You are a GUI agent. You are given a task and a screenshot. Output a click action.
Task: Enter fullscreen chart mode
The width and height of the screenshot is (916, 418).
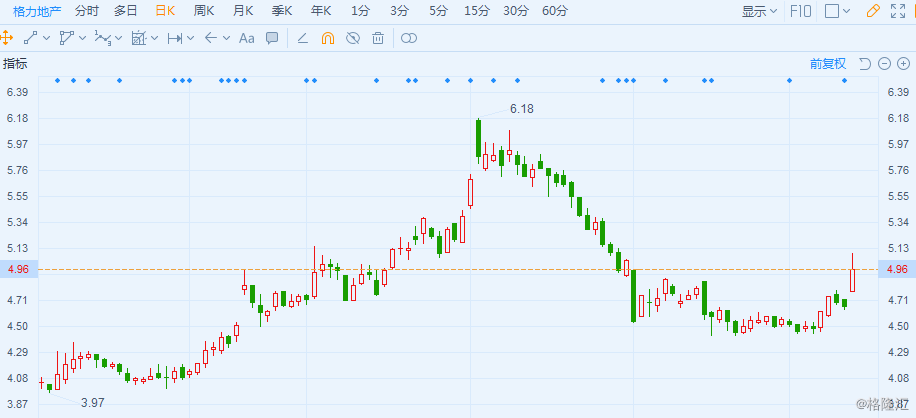pos(897,11)
